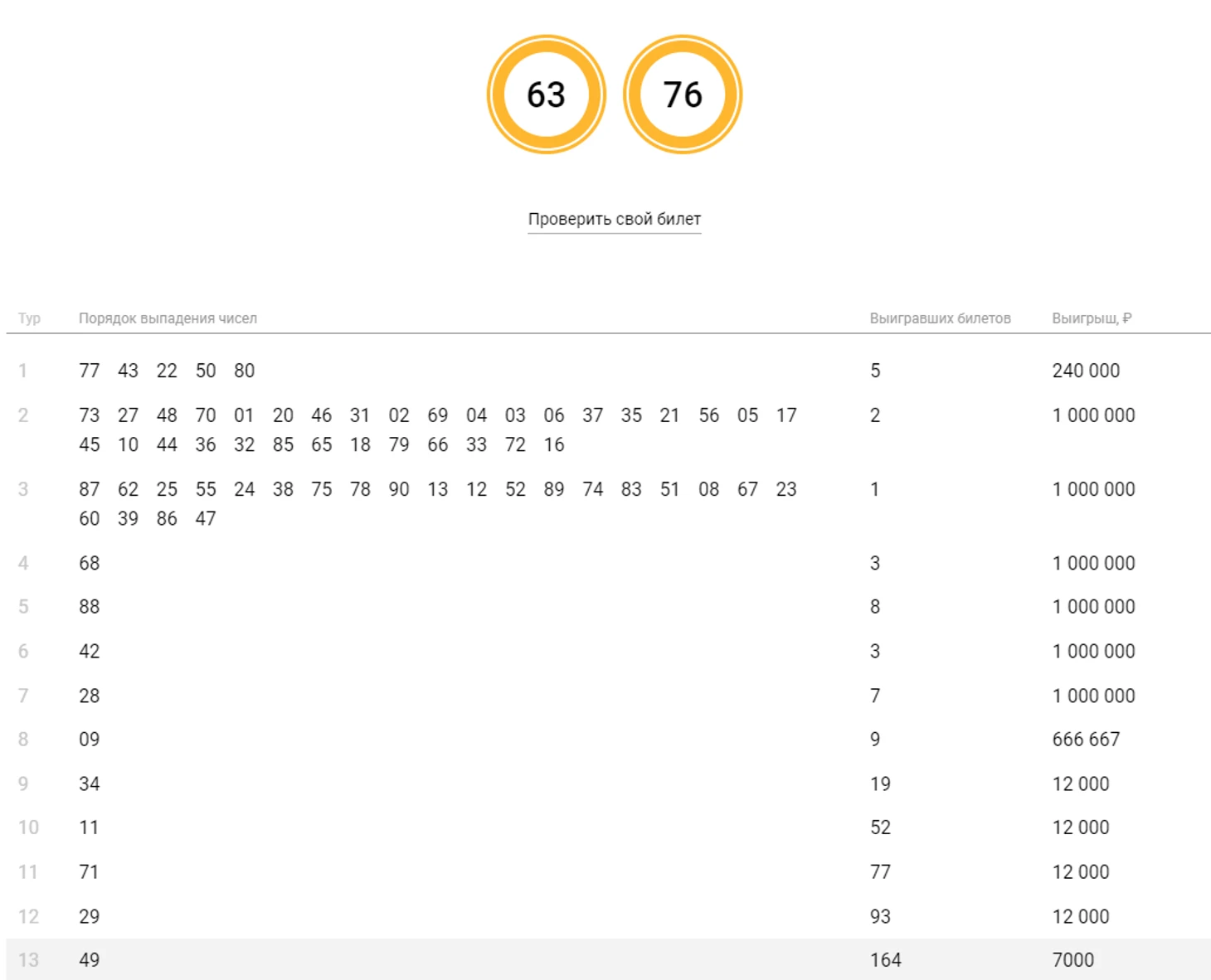1211x980 pixels.
Task: Click number 09 in round 8
Action: (x=89, y=739)
